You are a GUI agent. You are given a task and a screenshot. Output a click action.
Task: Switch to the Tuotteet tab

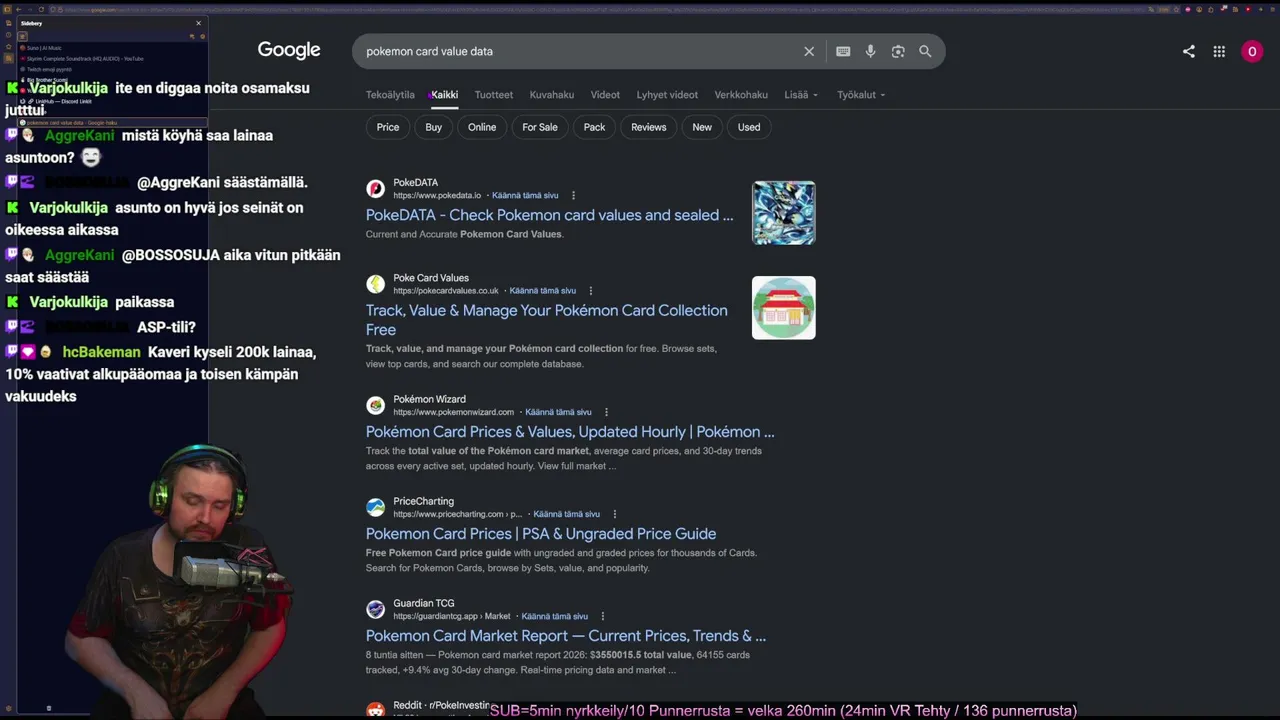coord(494,95)
